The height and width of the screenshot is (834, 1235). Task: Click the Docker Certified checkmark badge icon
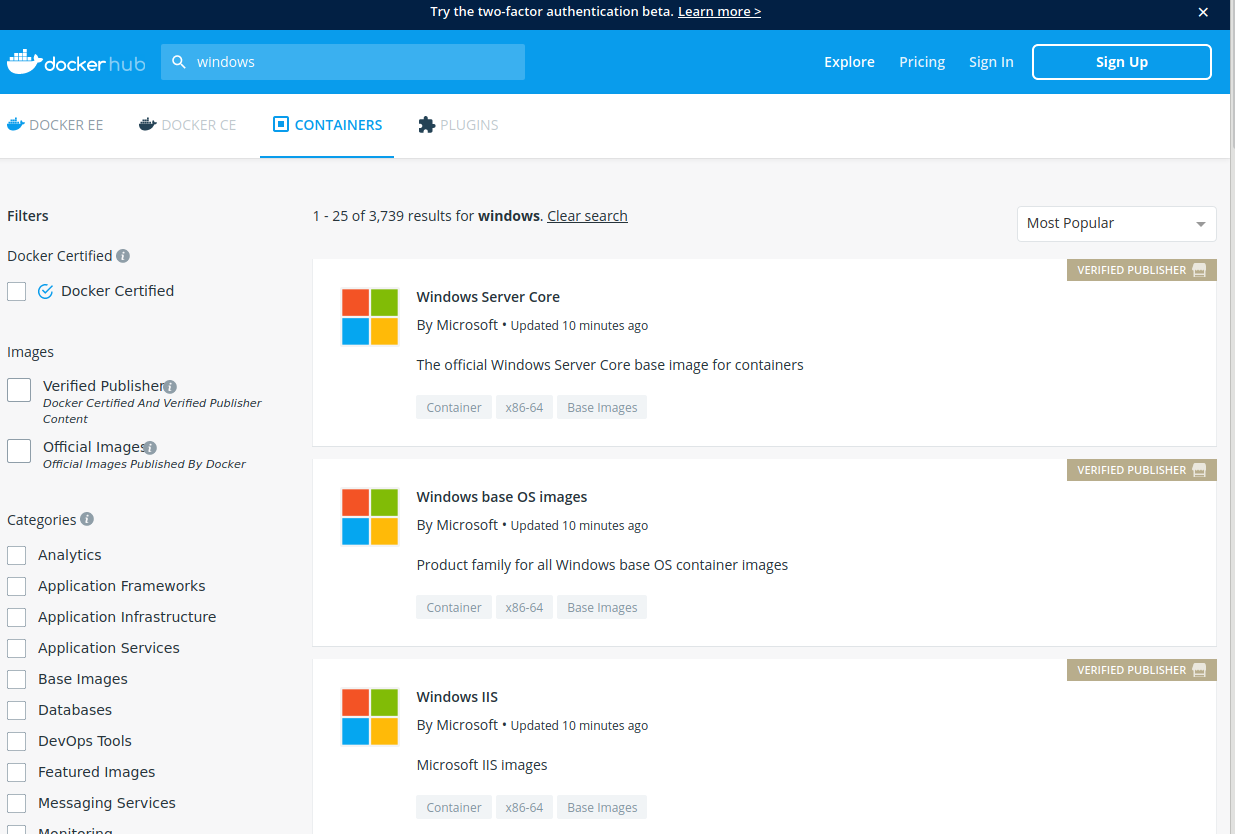point(45,291)
